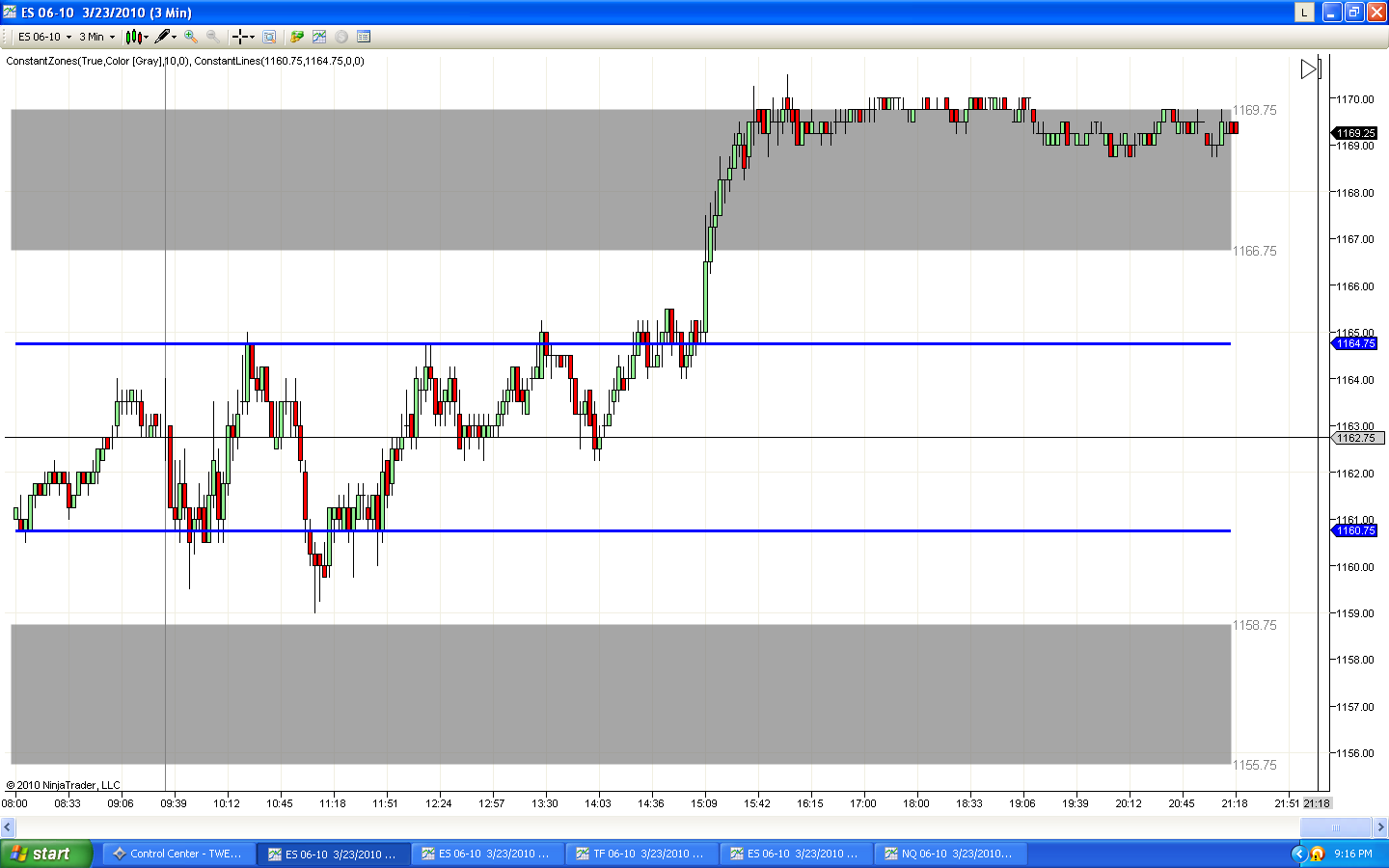Screen dimensions: 1389x868
Task: Switch to first ES 06-10 taskbar window
Action: point(333,854)
